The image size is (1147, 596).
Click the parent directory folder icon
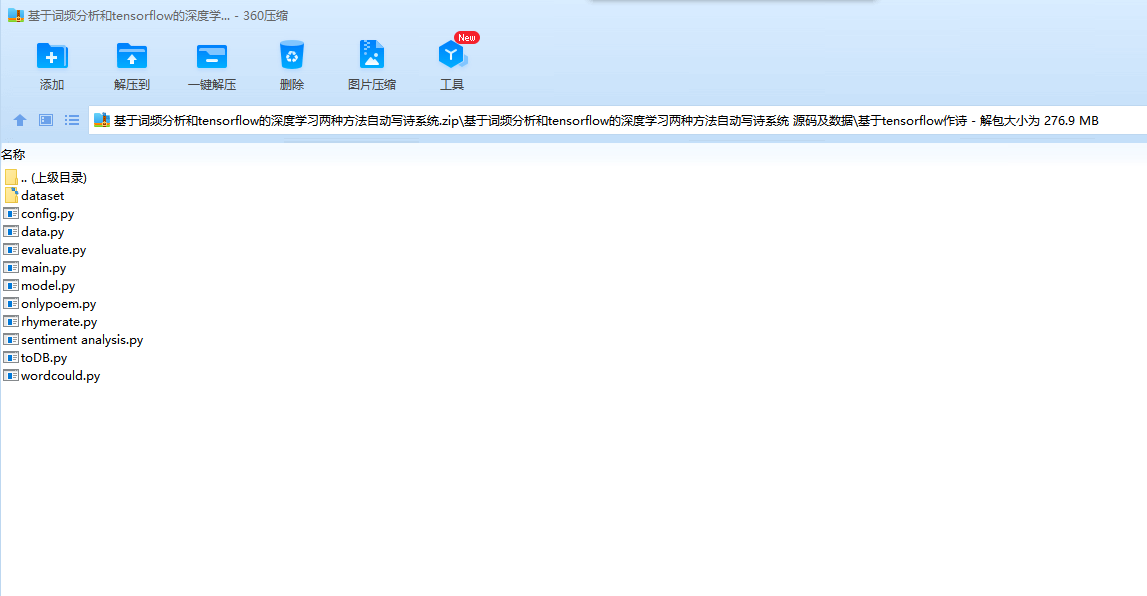click(x=11, y=178)
